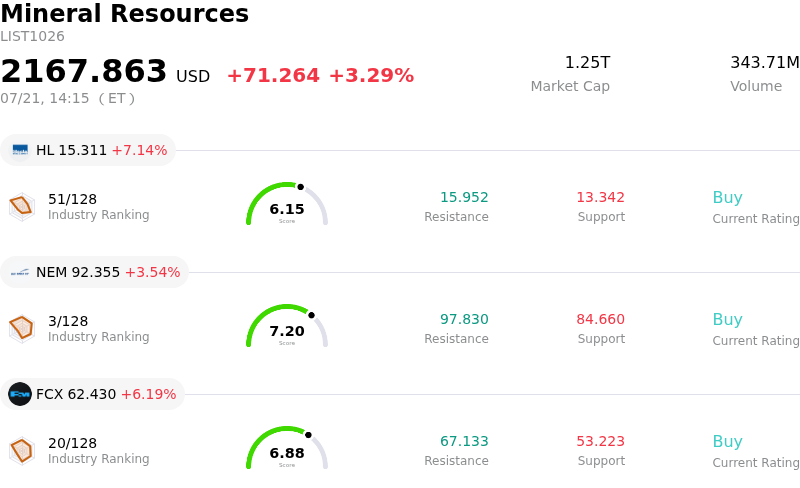The width and height of the screenshot is (800, 488).
Task: Click the HL company logo icon
Action: (x=20, y=150)
